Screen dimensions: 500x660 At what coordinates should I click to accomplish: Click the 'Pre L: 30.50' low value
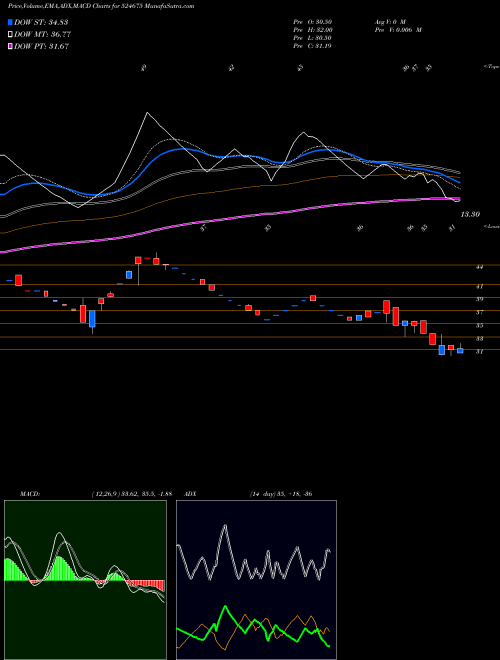point(313,38)
